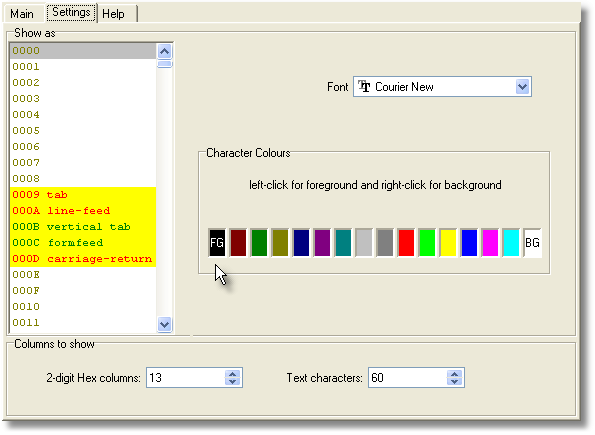Screen dimensions: 595x435
Task: Select the 0002 row
Action: pyautogui.click(x=83, y=83)
